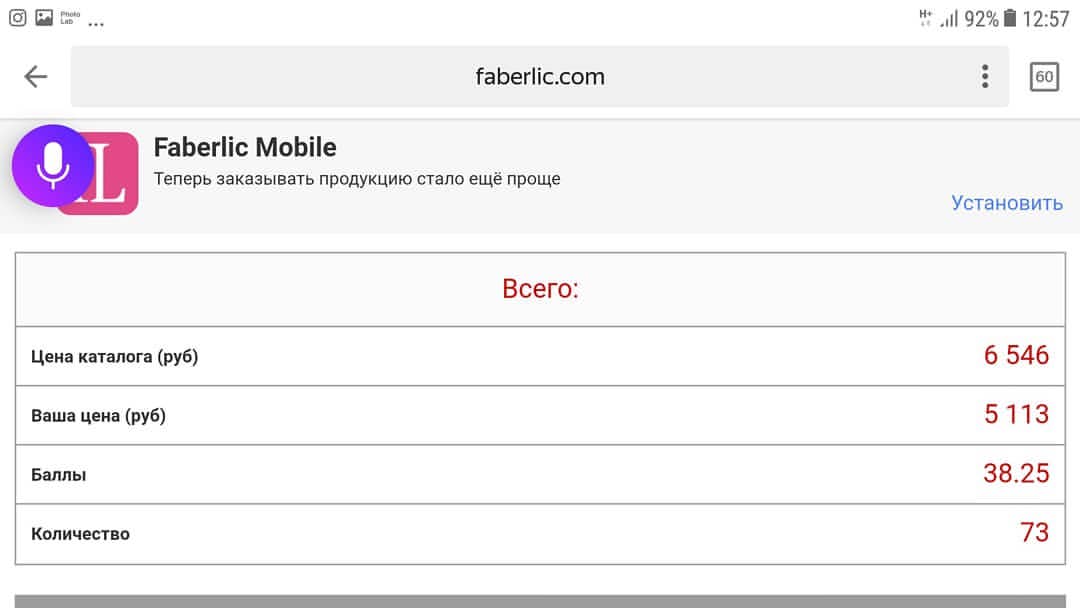Click the faberlic.com address bar
The height and width of the screenshot is (608, 1080).
pos(540,76)
